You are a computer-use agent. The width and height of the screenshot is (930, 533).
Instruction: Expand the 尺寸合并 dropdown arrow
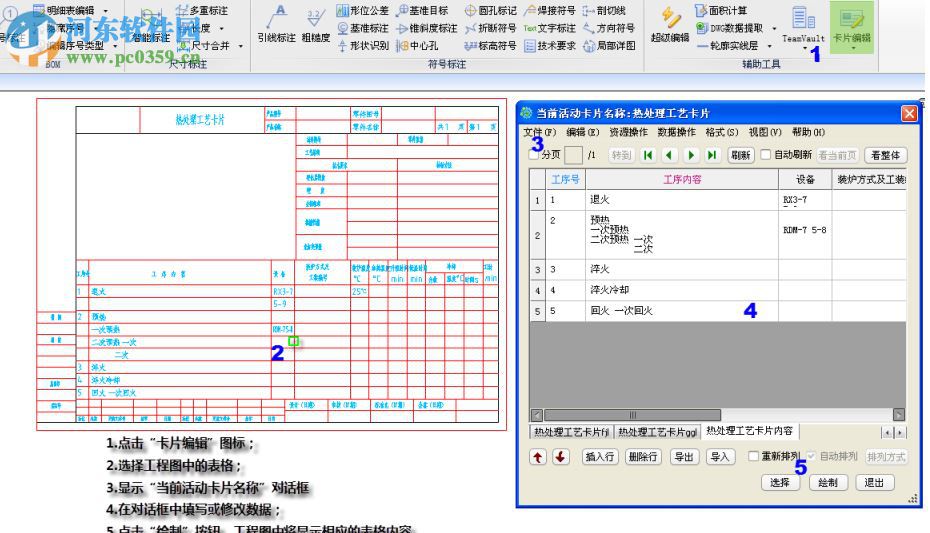coord(241,46)
